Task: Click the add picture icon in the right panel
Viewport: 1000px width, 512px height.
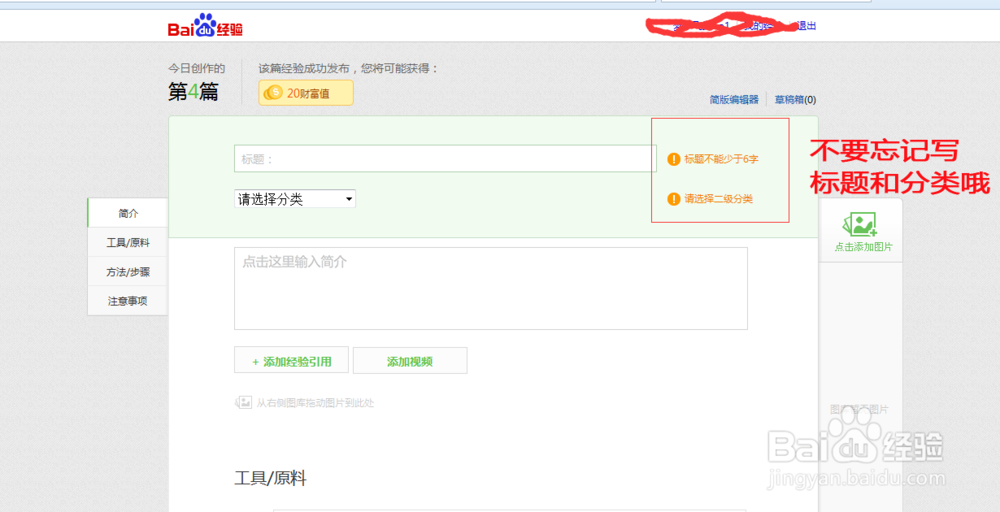Action: [x=860, y=224]
